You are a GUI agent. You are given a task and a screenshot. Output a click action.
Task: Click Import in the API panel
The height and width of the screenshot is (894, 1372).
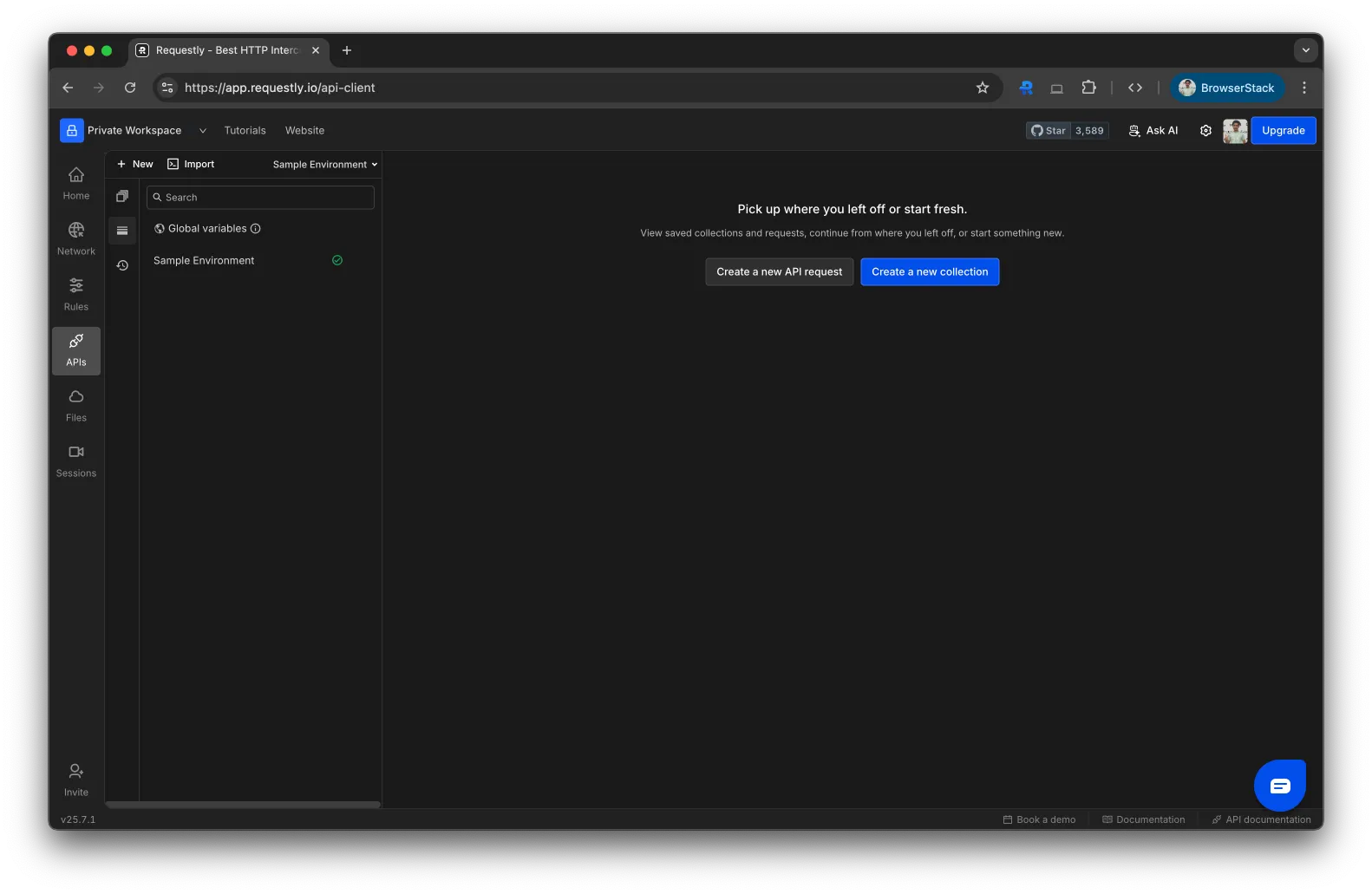point(191,165)
